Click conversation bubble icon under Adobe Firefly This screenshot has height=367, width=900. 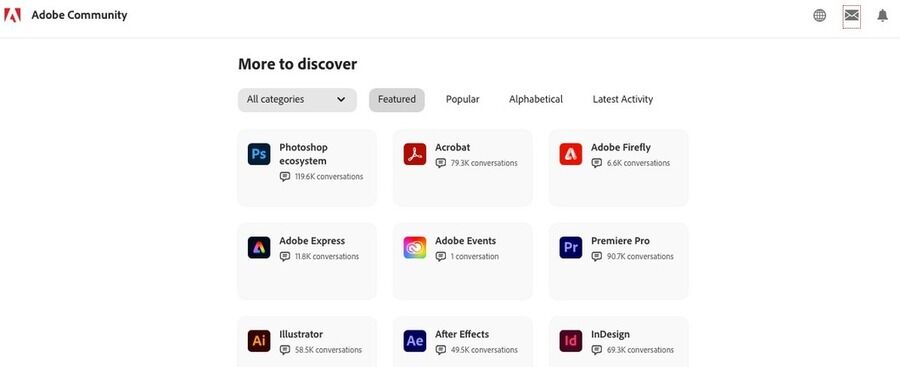(597, 163)
